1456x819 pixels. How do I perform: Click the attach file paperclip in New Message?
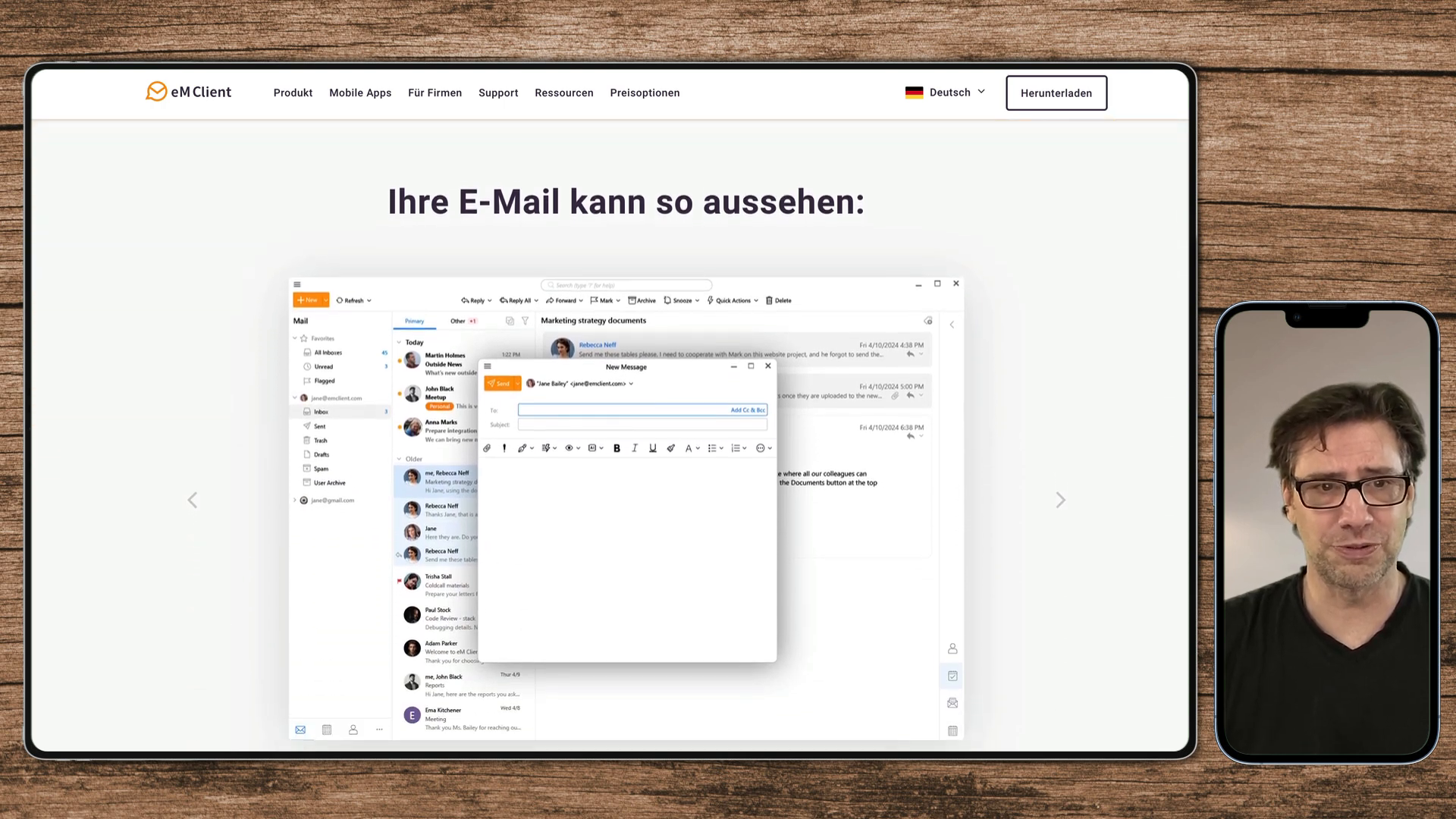487,448
